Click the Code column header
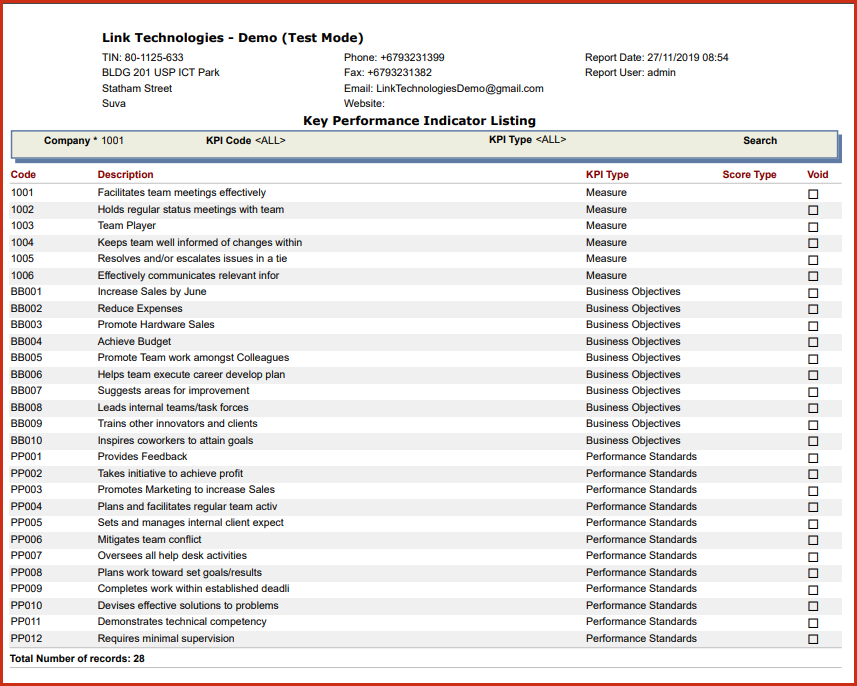This screenshot has width=857, height=686. pyautogui.click(x=24, y=174)
